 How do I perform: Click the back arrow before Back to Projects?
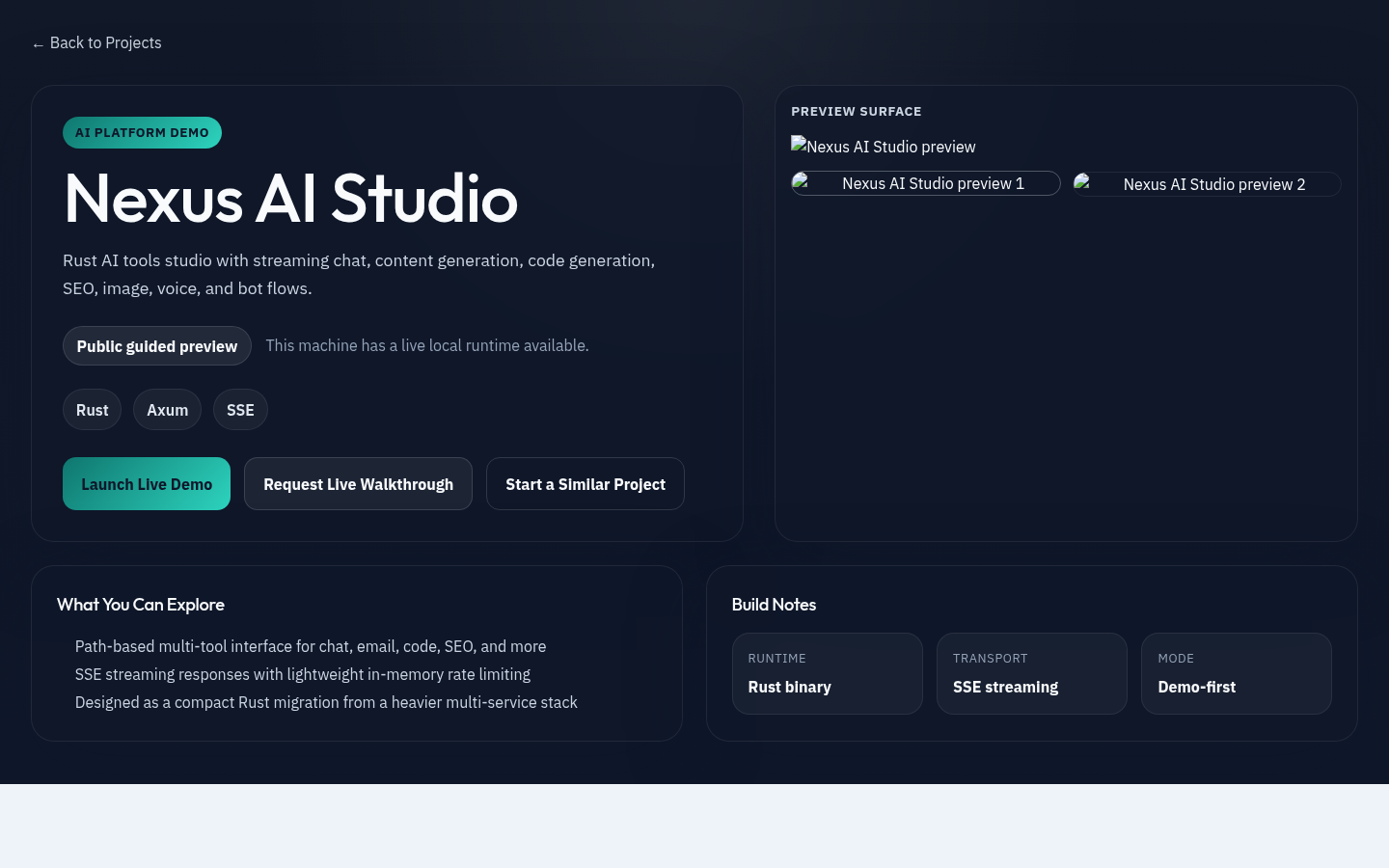(x=39, y=43)
